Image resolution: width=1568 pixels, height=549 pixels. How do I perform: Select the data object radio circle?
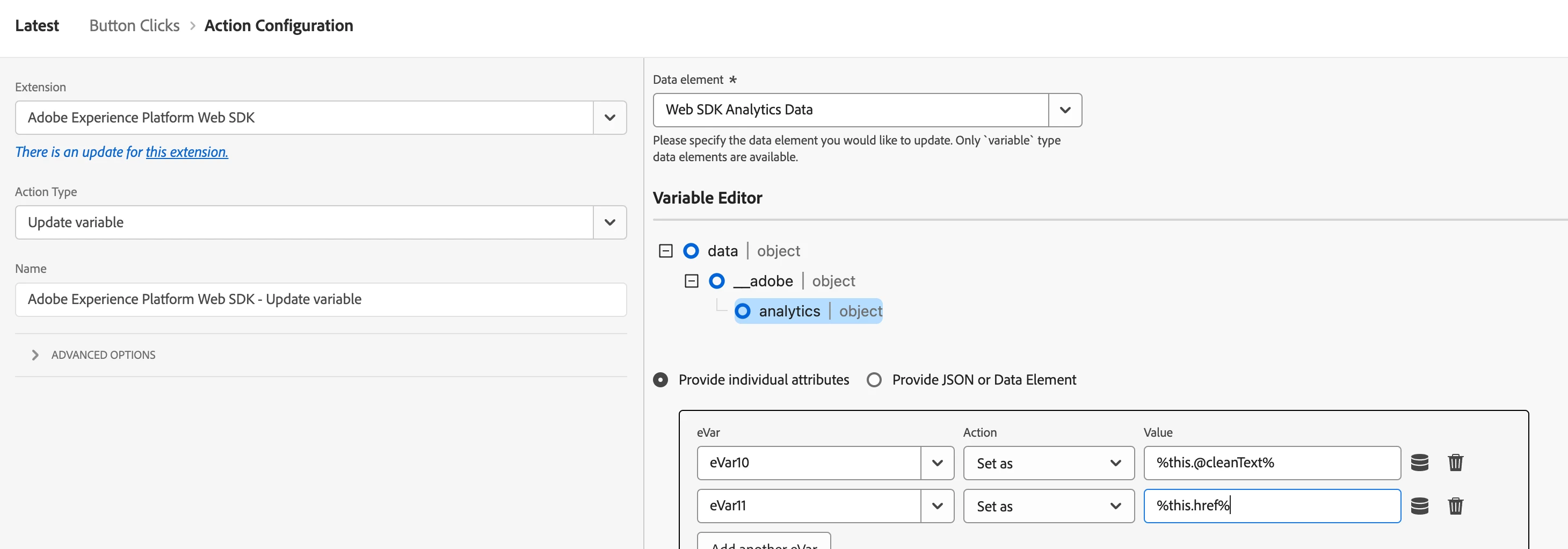(691, 251)
